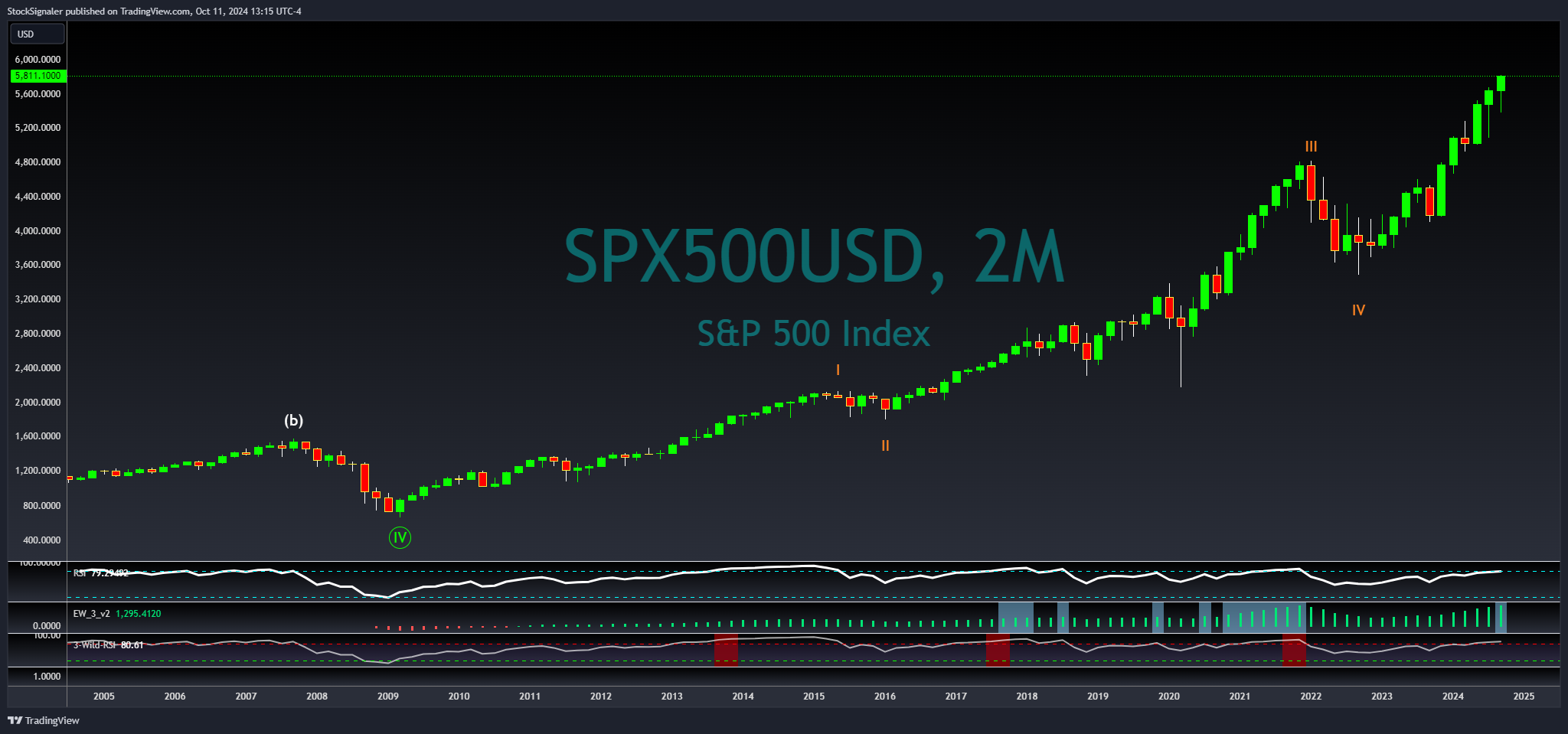
Task: Click the 2011 year label on time axis
Action: [530, 696]
